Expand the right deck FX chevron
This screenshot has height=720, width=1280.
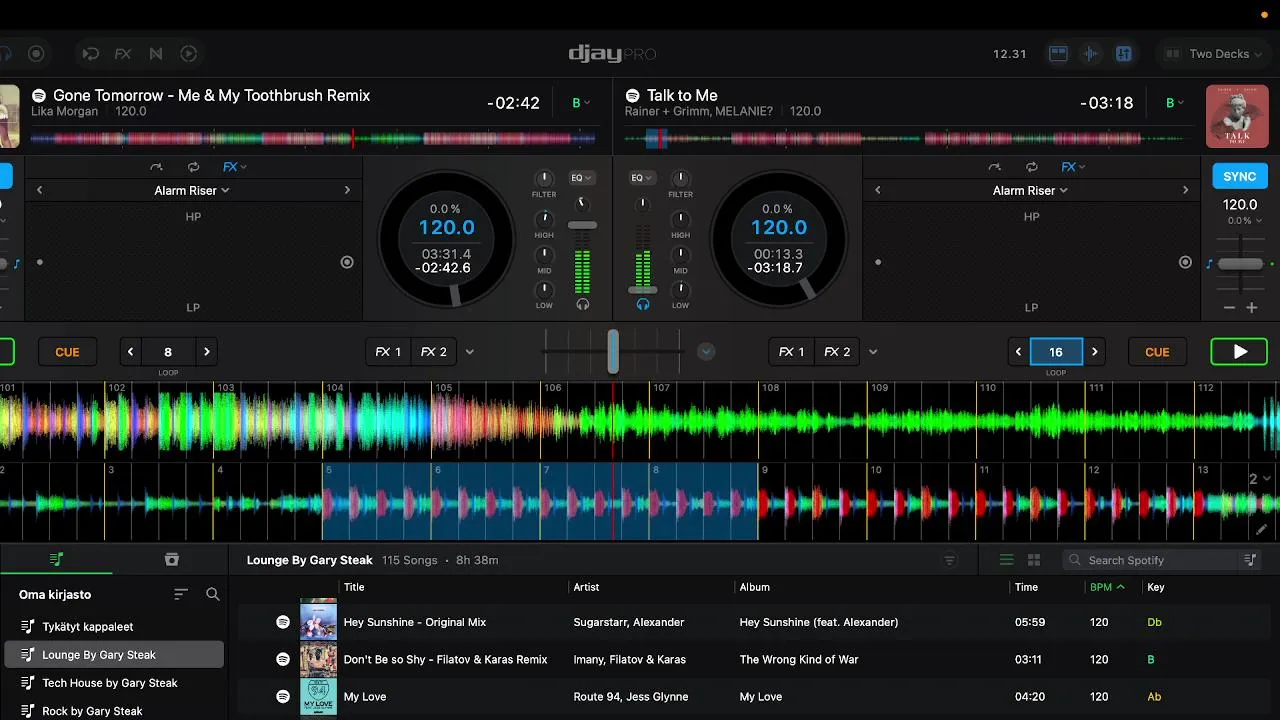click(873, 352)
